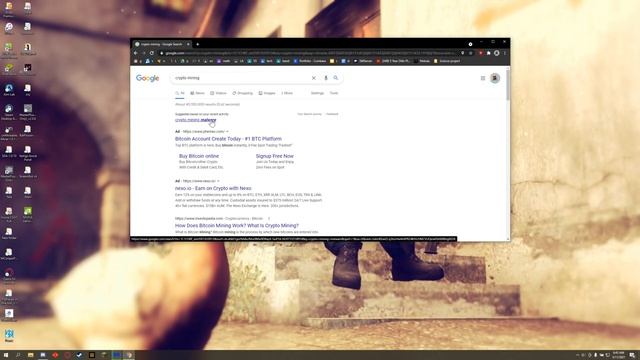Open suggested search 'crypto mining malware'
This screenshot has height=360, width=640.
pyautogui.click(x=196, y=120)
